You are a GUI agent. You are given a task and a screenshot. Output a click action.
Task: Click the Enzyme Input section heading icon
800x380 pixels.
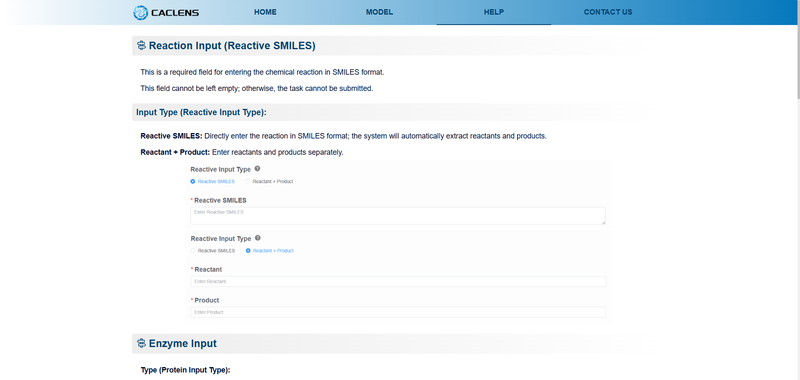tap(141, 343)
